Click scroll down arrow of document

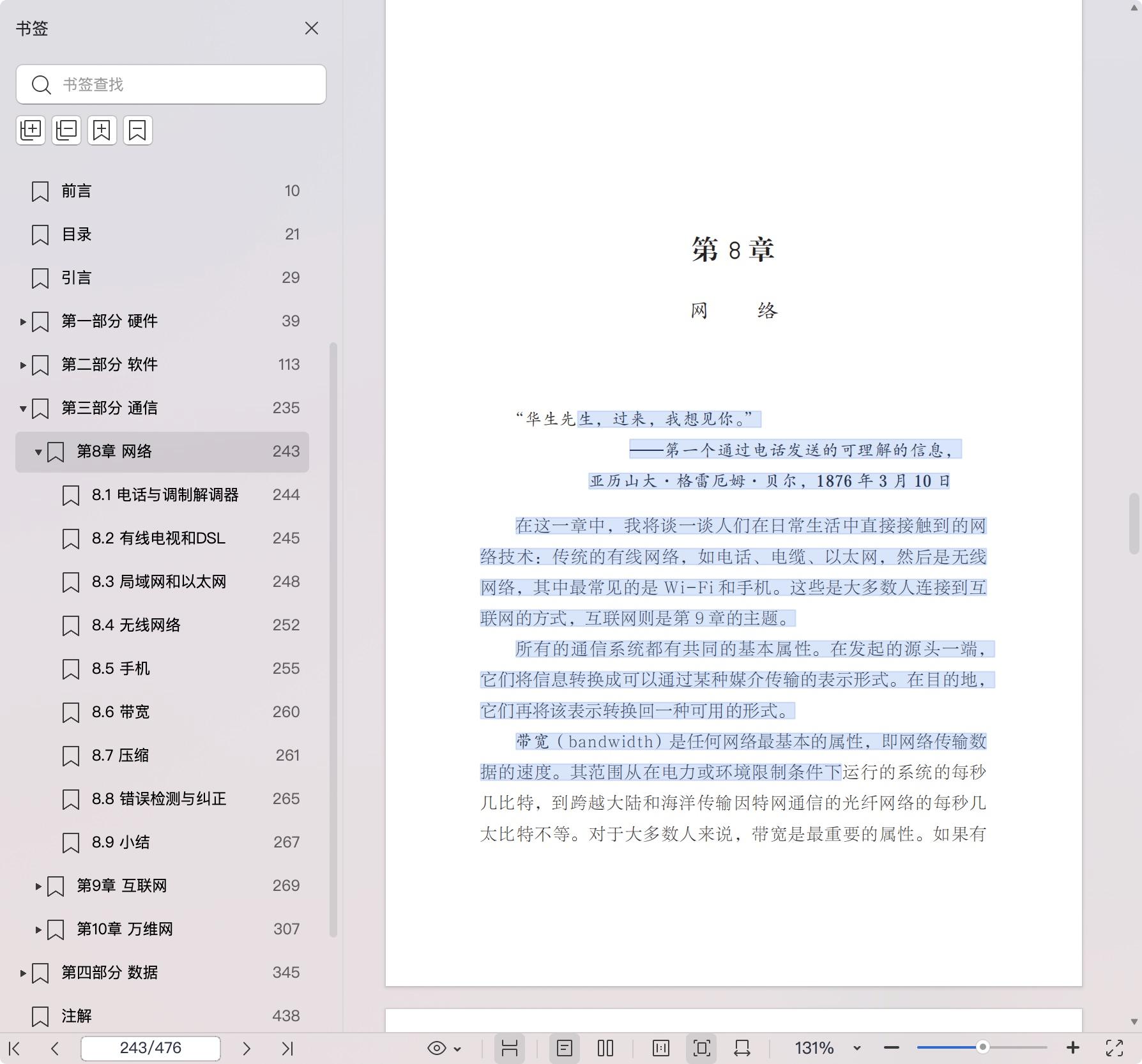point(1134,1022)
